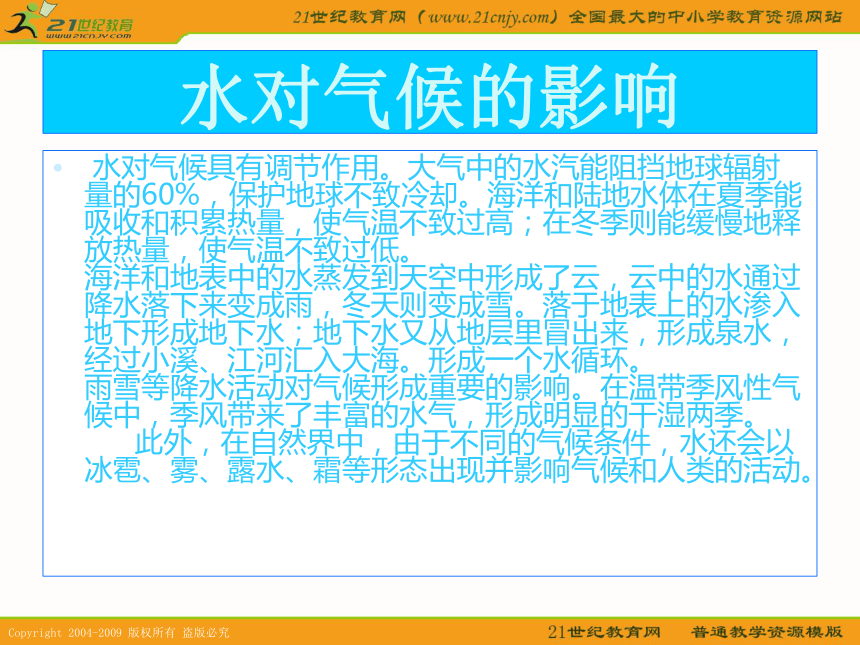Click line starting 量的60%，保护地球

[x=443, y=195]
